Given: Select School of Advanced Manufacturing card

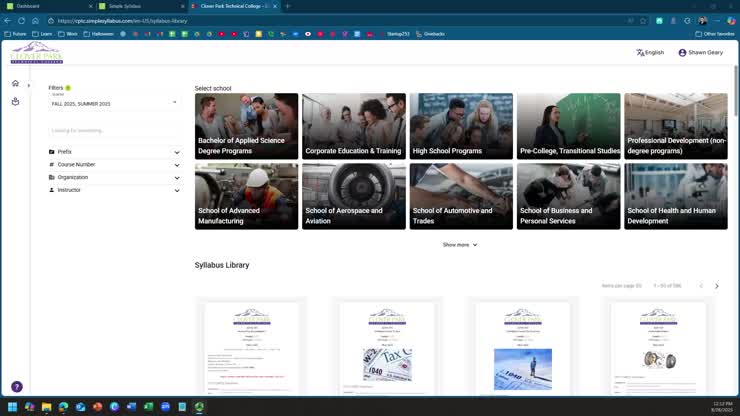Looking at the screenshot, I should (246, 196).
